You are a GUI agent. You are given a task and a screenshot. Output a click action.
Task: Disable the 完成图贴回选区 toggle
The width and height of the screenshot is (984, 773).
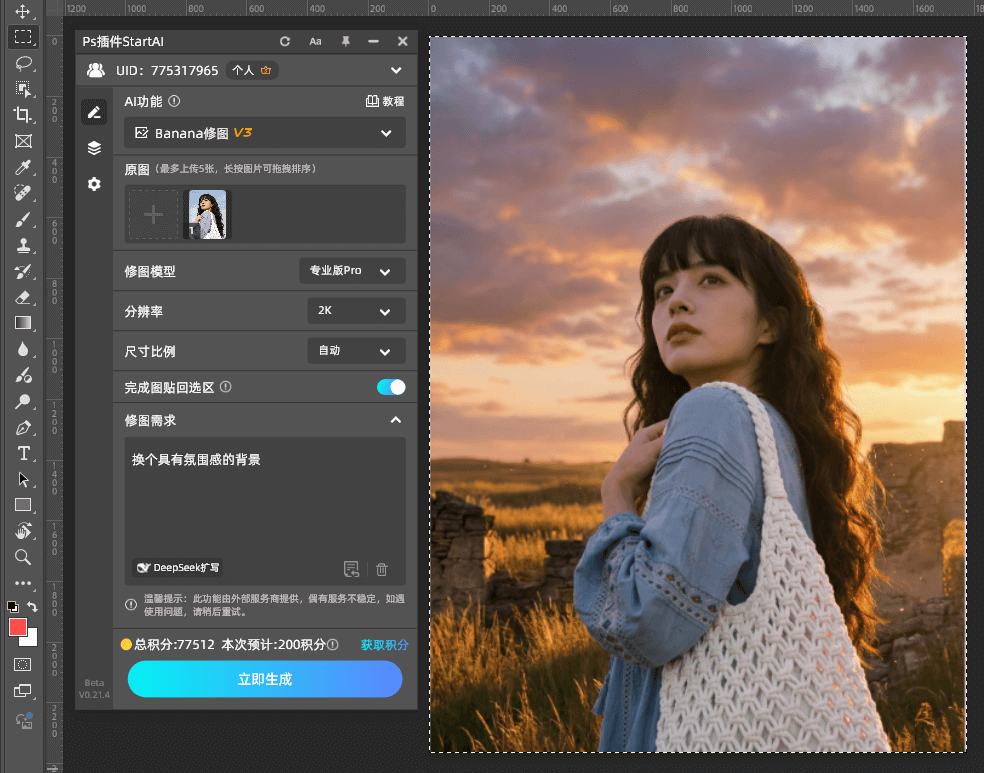[390, 387]
